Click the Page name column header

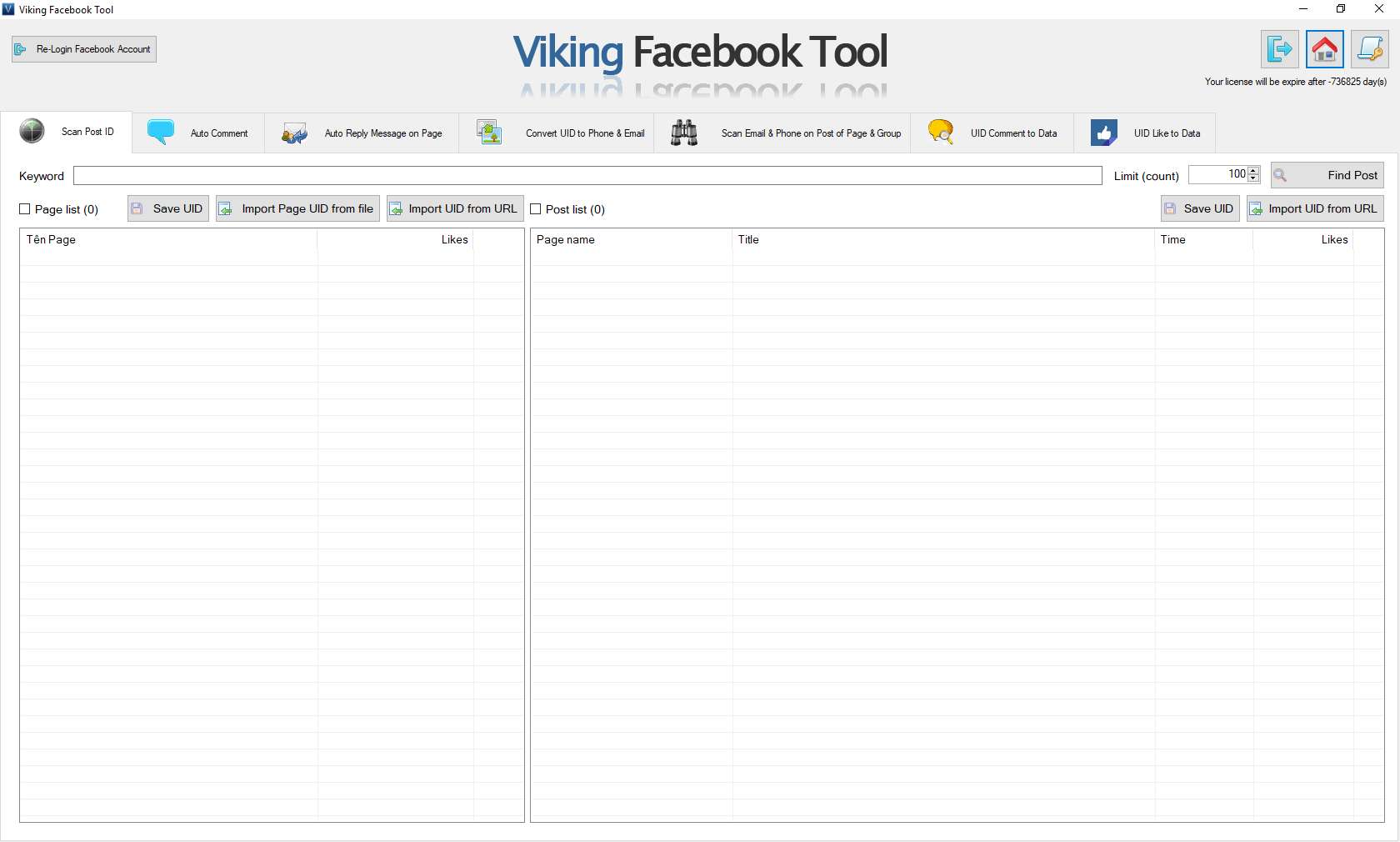pyautogui.click(x=632, y=239)
